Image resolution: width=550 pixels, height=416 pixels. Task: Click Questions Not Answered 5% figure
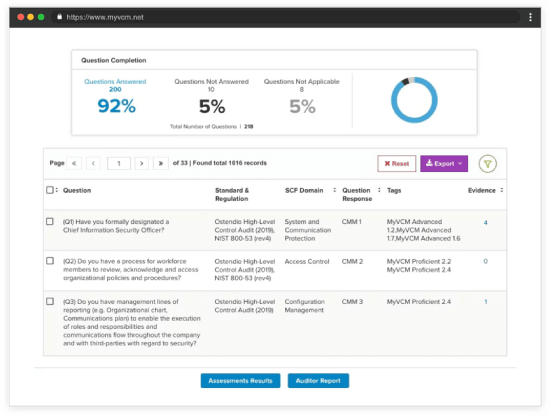pos(212,106)
